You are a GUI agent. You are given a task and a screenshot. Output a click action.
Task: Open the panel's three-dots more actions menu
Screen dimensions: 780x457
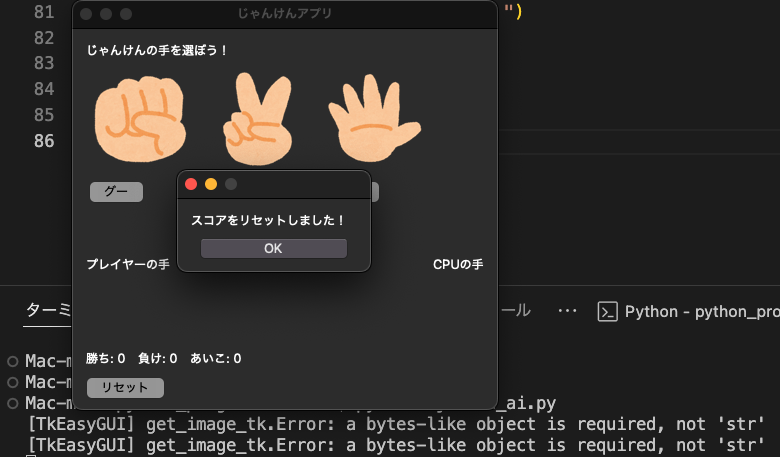(567, 311)
